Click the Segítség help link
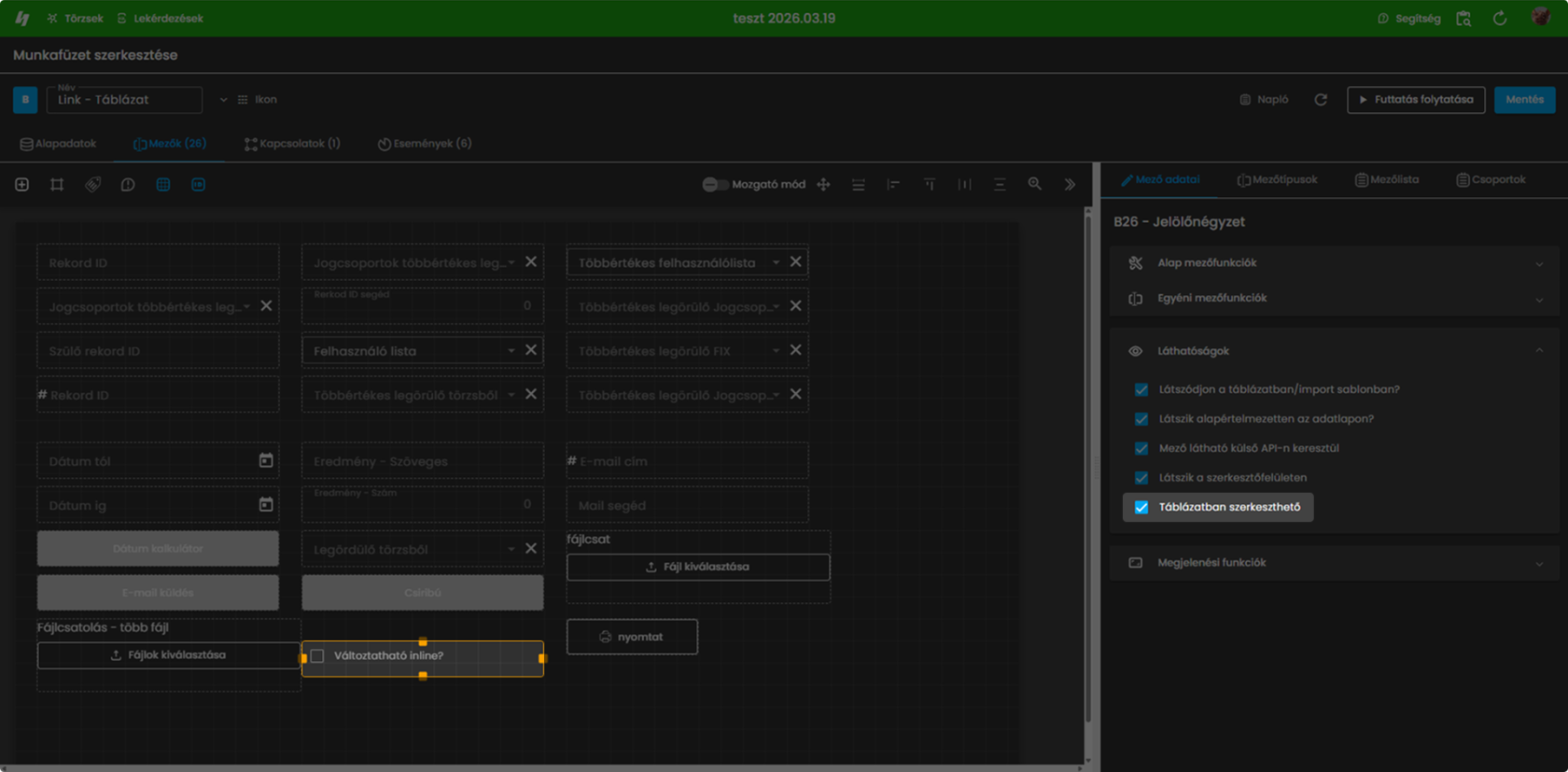1568x772 pixels. click(1409, 19)
